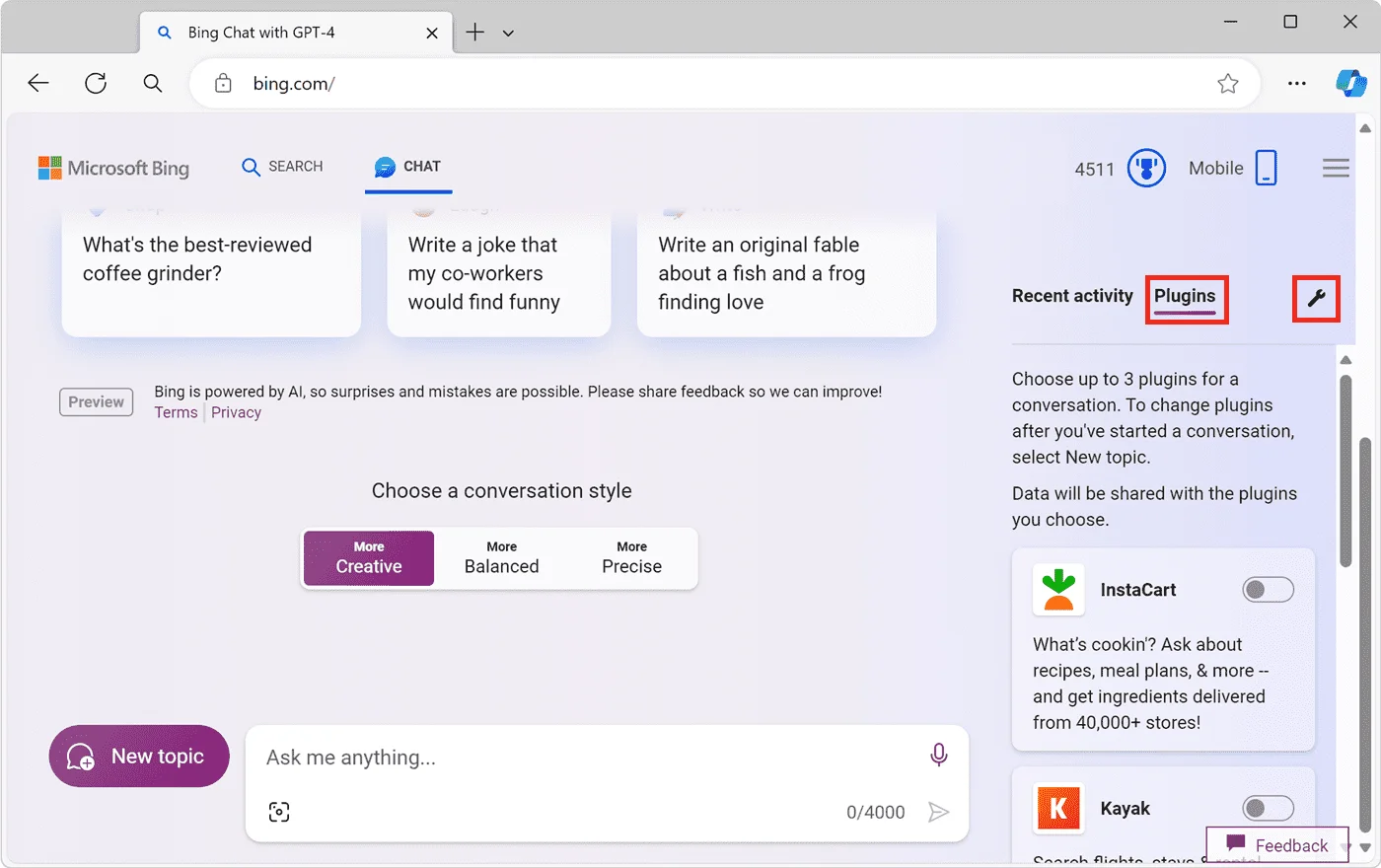Close the Bing Chat with GPT-4 tab
This screenshot has width=1381, height=868.
coord(432,33)
